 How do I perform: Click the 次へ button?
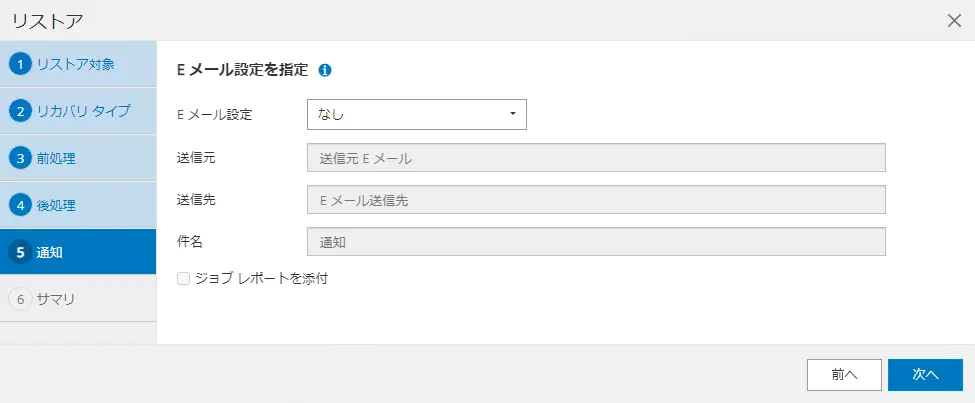pos(925,375)
